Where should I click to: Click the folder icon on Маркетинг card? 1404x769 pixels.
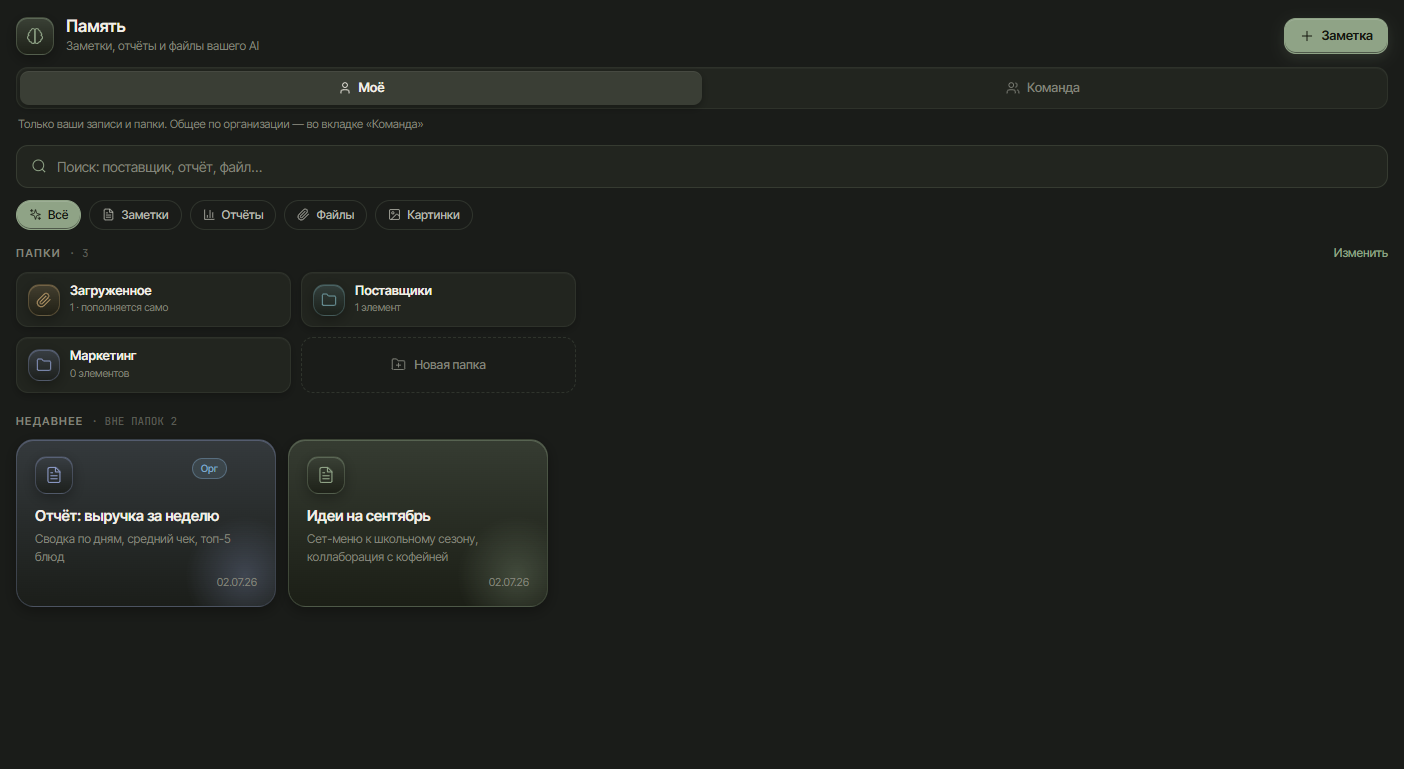pos(44,365)
